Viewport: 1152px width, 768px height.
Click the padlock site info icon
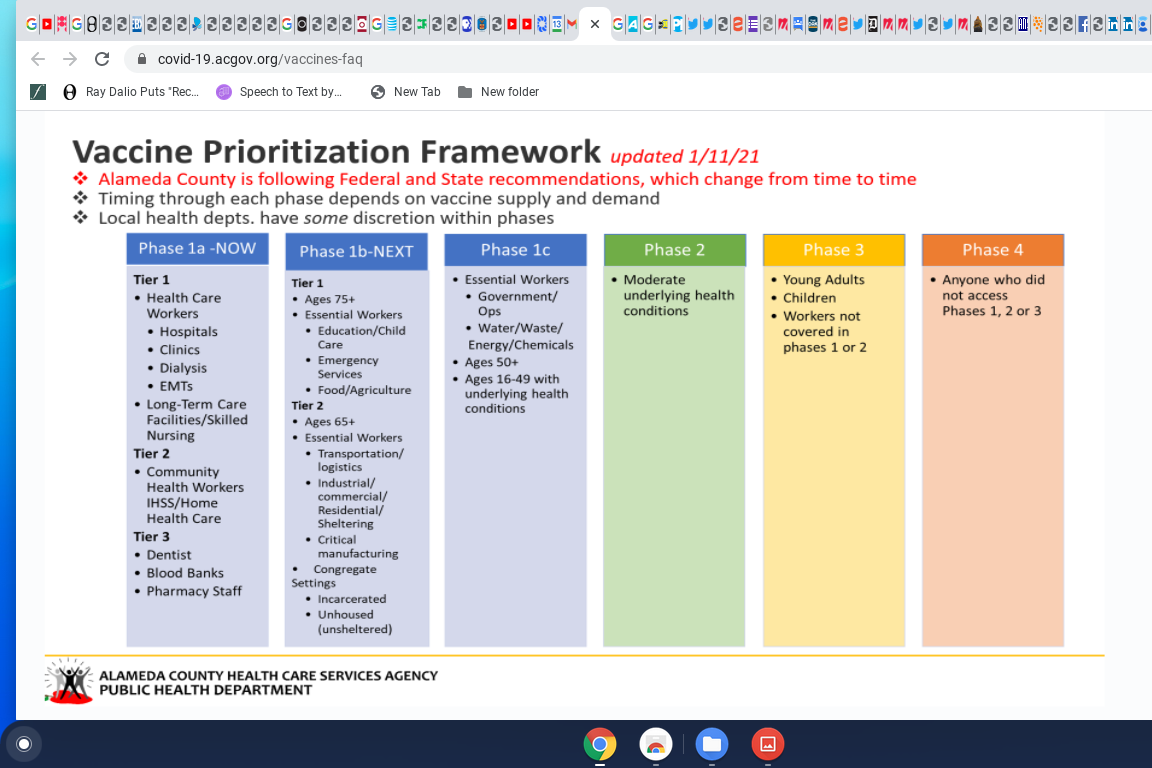click(141, 59)
